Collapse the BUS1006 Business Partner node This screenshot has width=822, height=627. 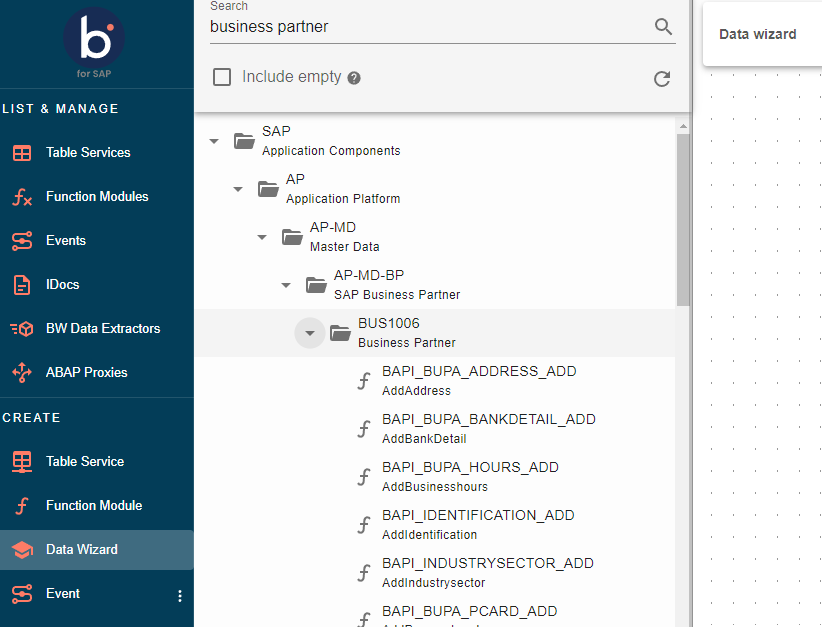tap(310, 333)
